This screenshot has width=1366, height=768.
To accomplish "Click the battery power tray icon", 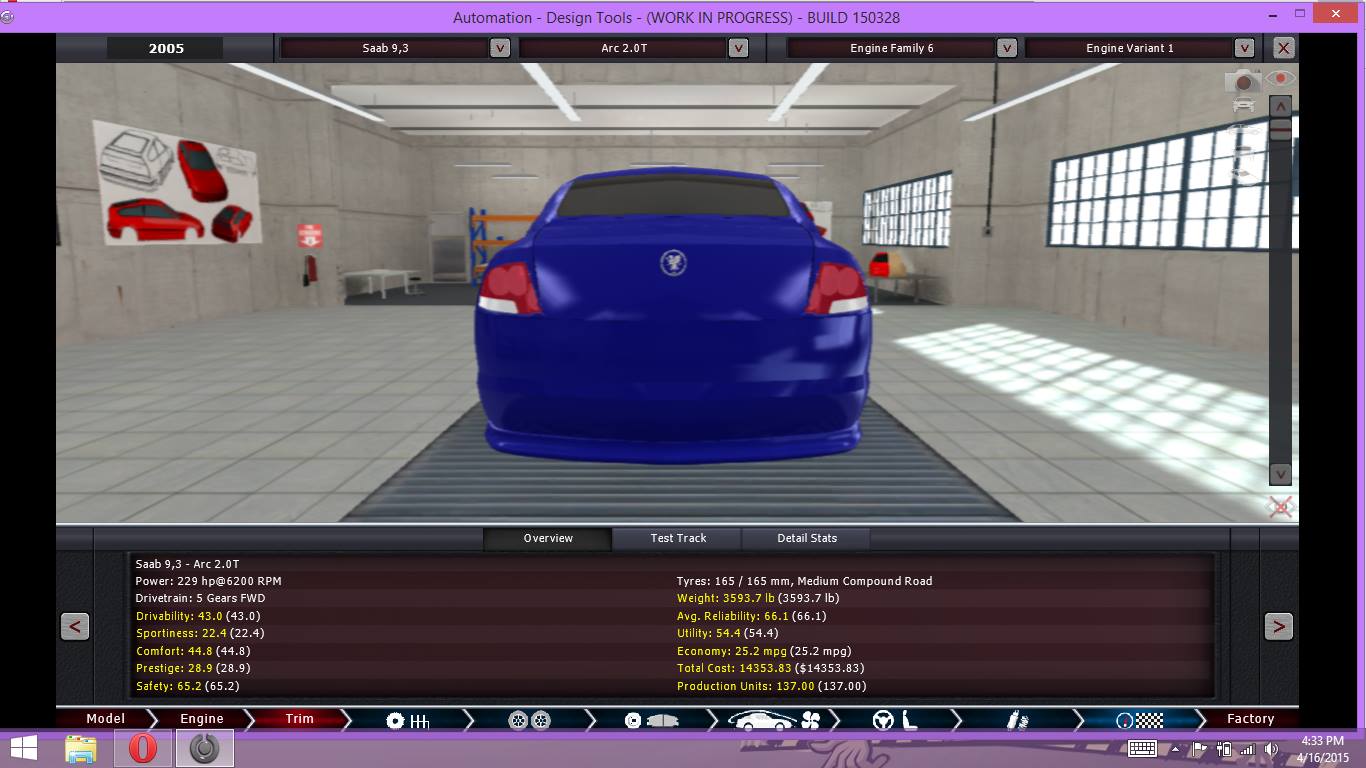I will tap(1224, 749).
